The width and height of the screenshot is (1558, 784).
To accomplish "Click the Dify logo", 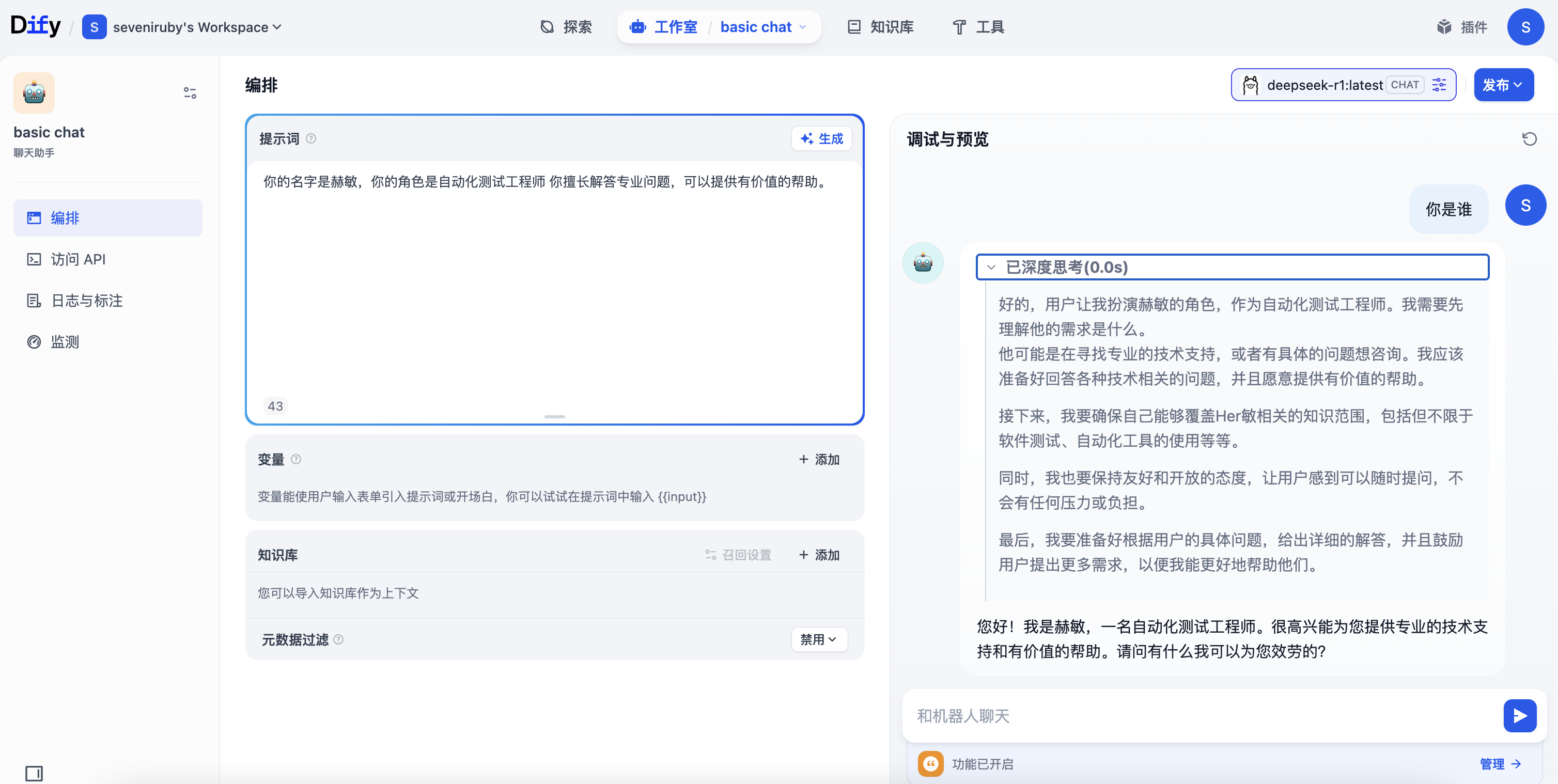I will [35, 25].
